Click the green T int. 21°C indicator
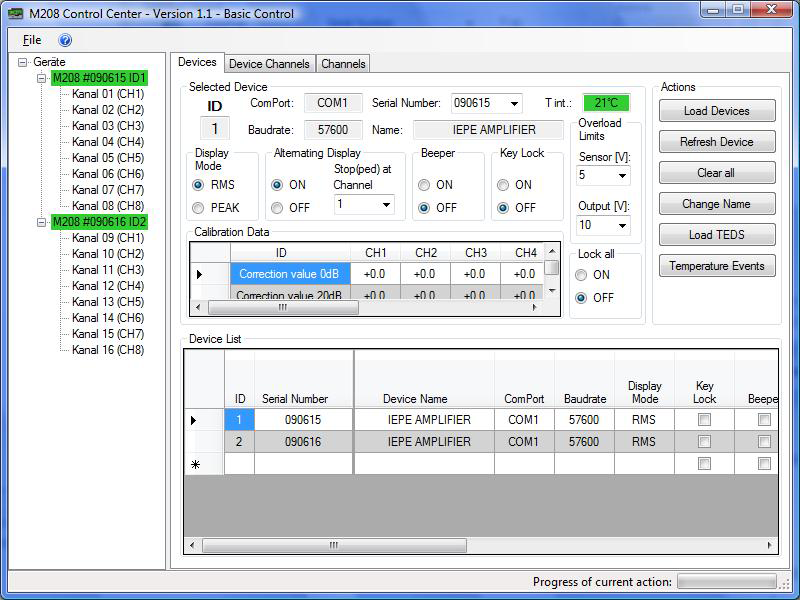The image size is (800, 600). coord(606,103)
